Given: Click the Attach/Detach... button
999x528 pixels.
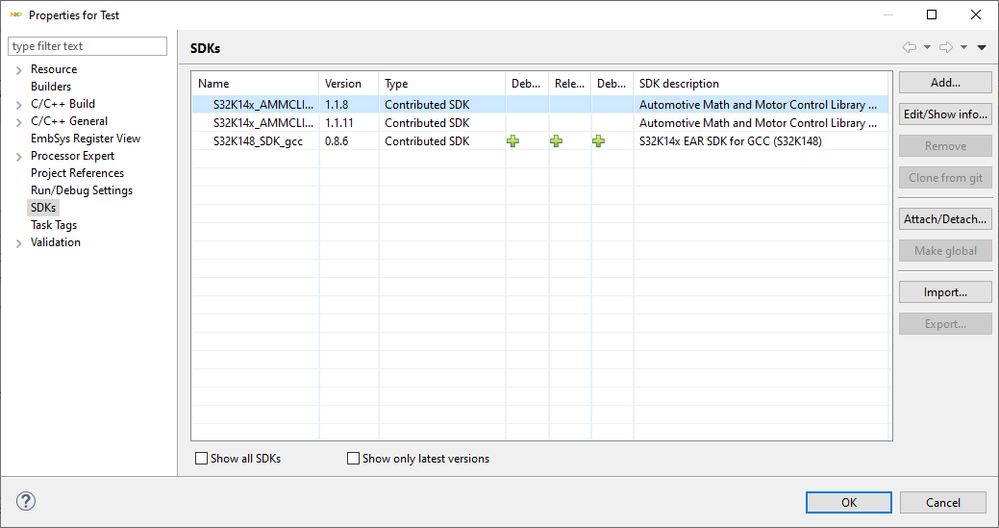Looking at the screenshot, I should [945, 218].
